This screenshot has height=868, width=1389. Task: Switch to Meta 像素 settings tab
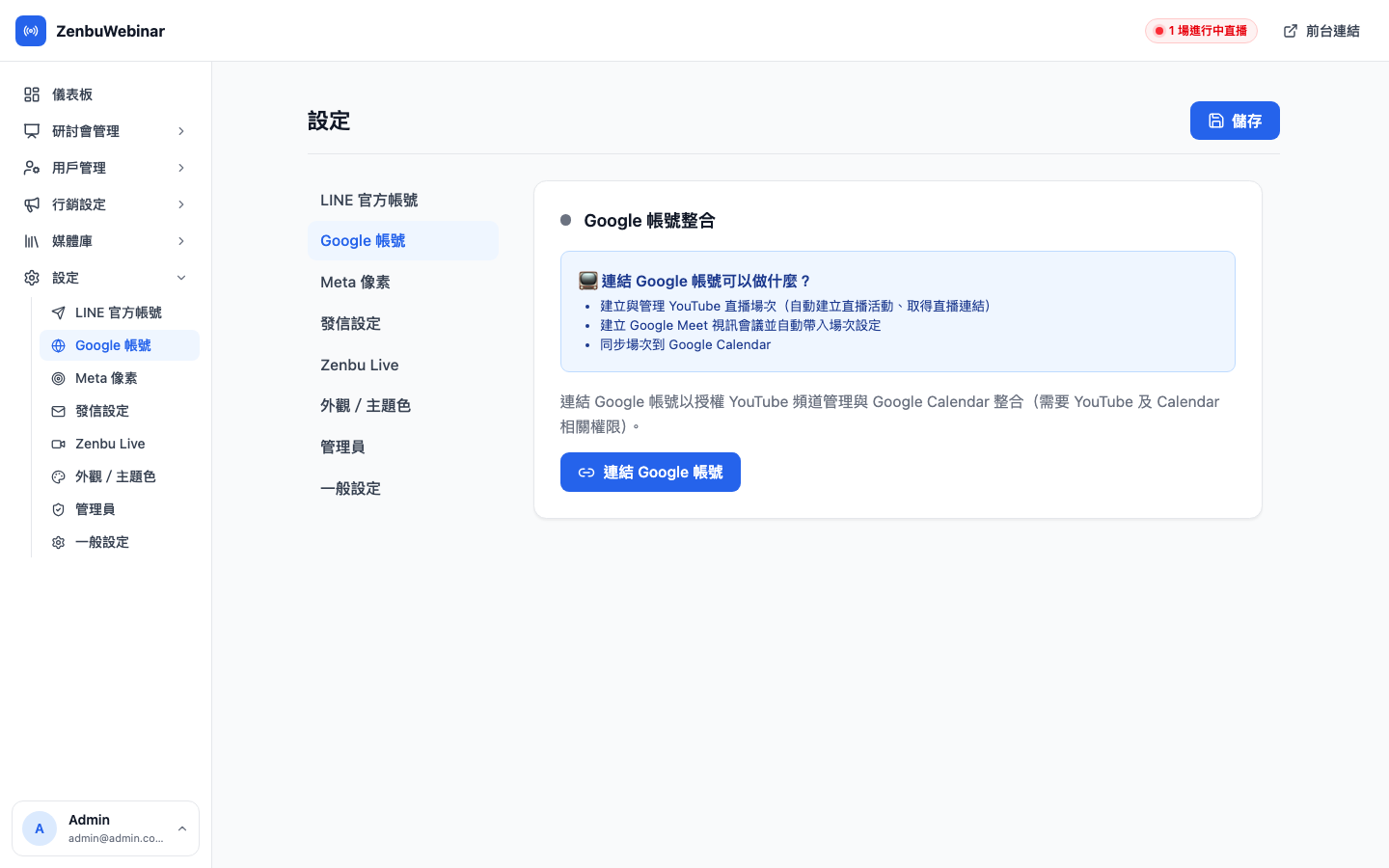(x=403, y=282)
